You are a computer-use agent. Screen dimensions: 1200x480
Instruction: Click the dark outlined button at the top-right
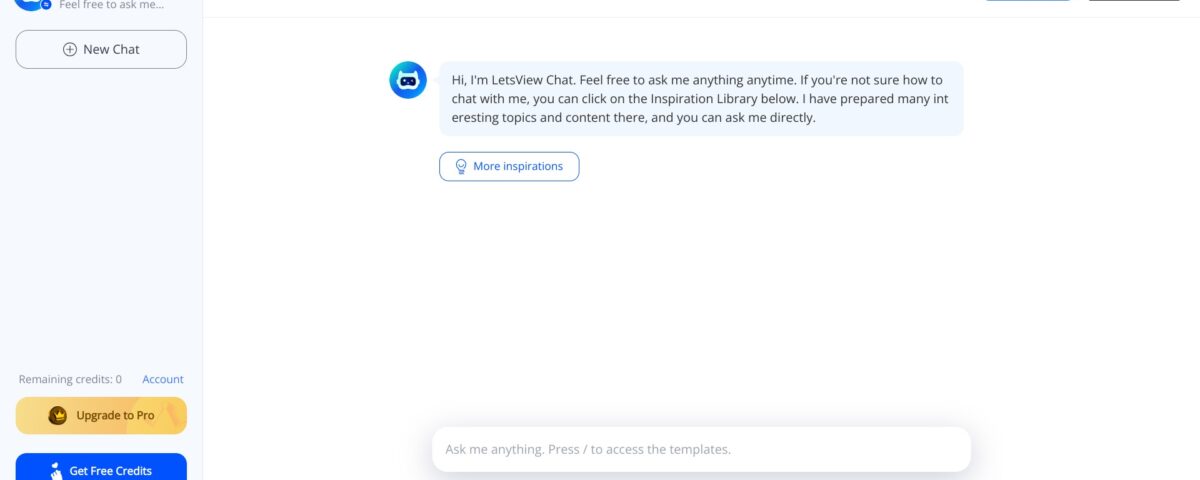click(x=1134, y=1)
